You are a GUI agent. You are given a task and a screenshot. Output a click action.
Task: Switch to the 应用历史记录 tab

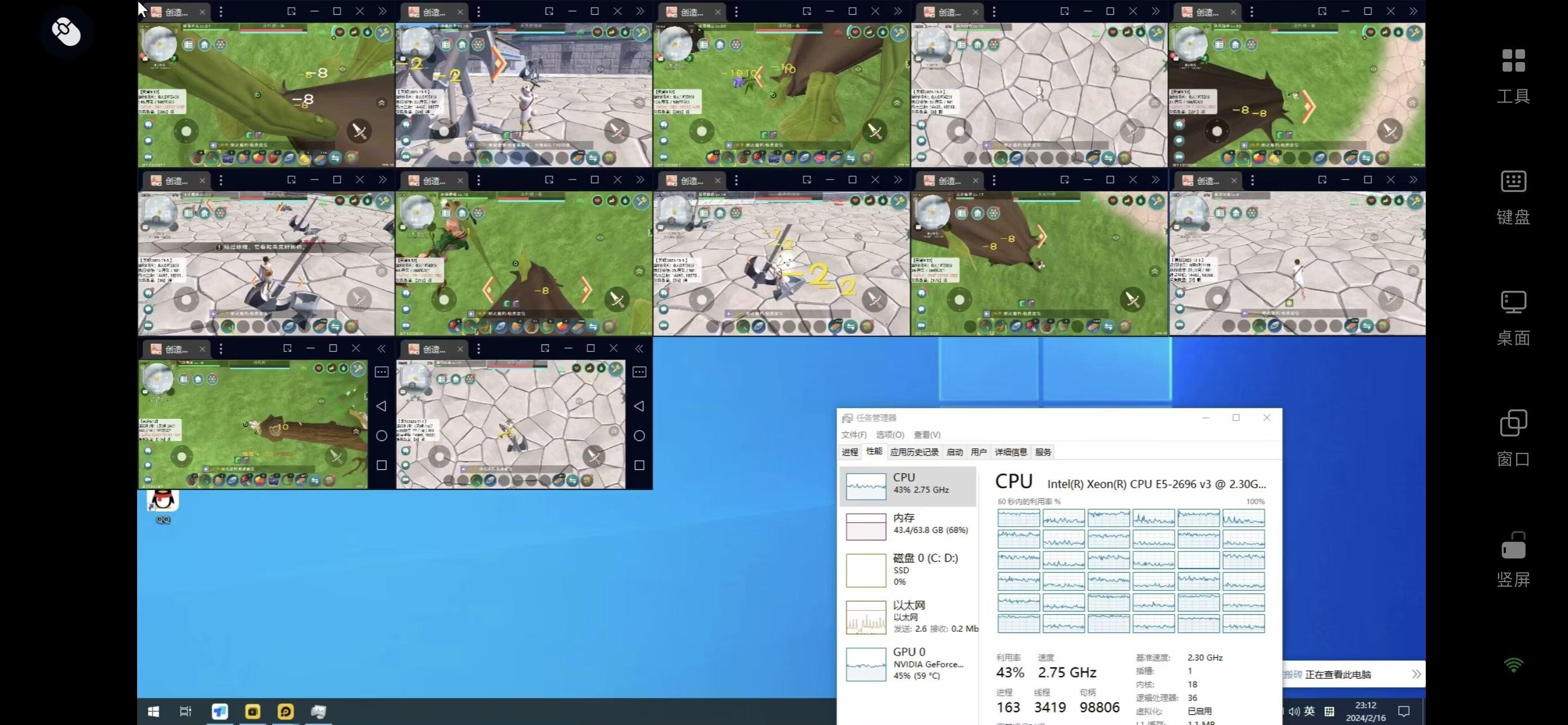click(x=914, y=452)
